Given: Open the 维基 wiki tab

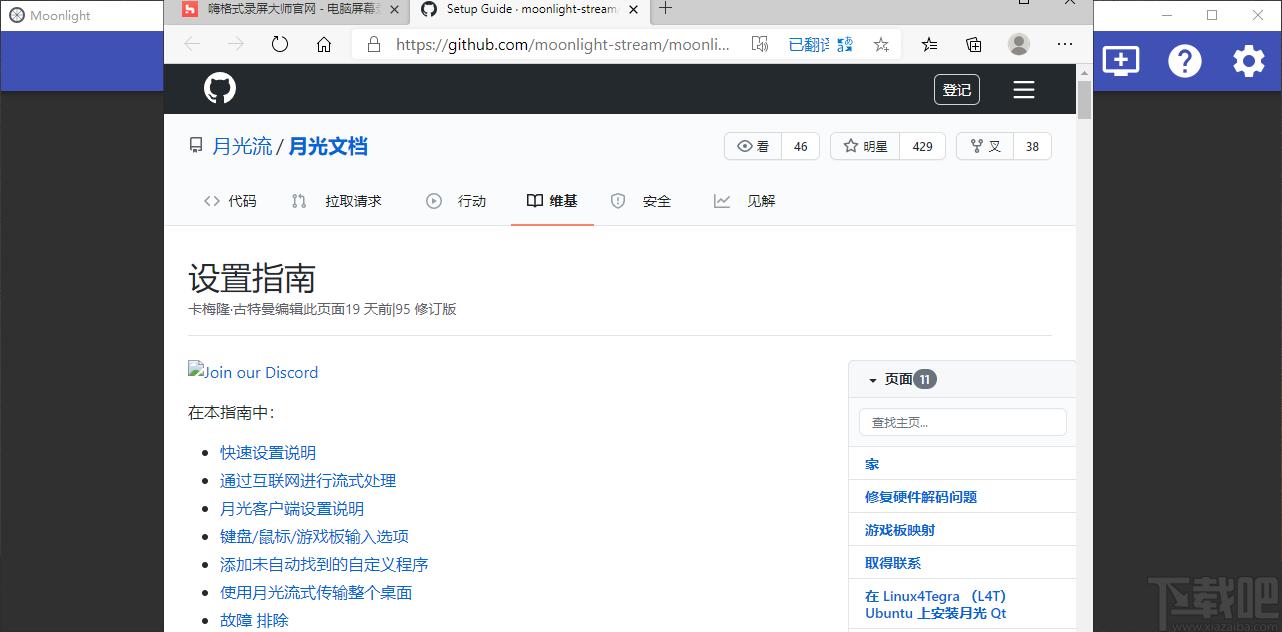Looking at the screenshot, I should (x=552, y=201).
